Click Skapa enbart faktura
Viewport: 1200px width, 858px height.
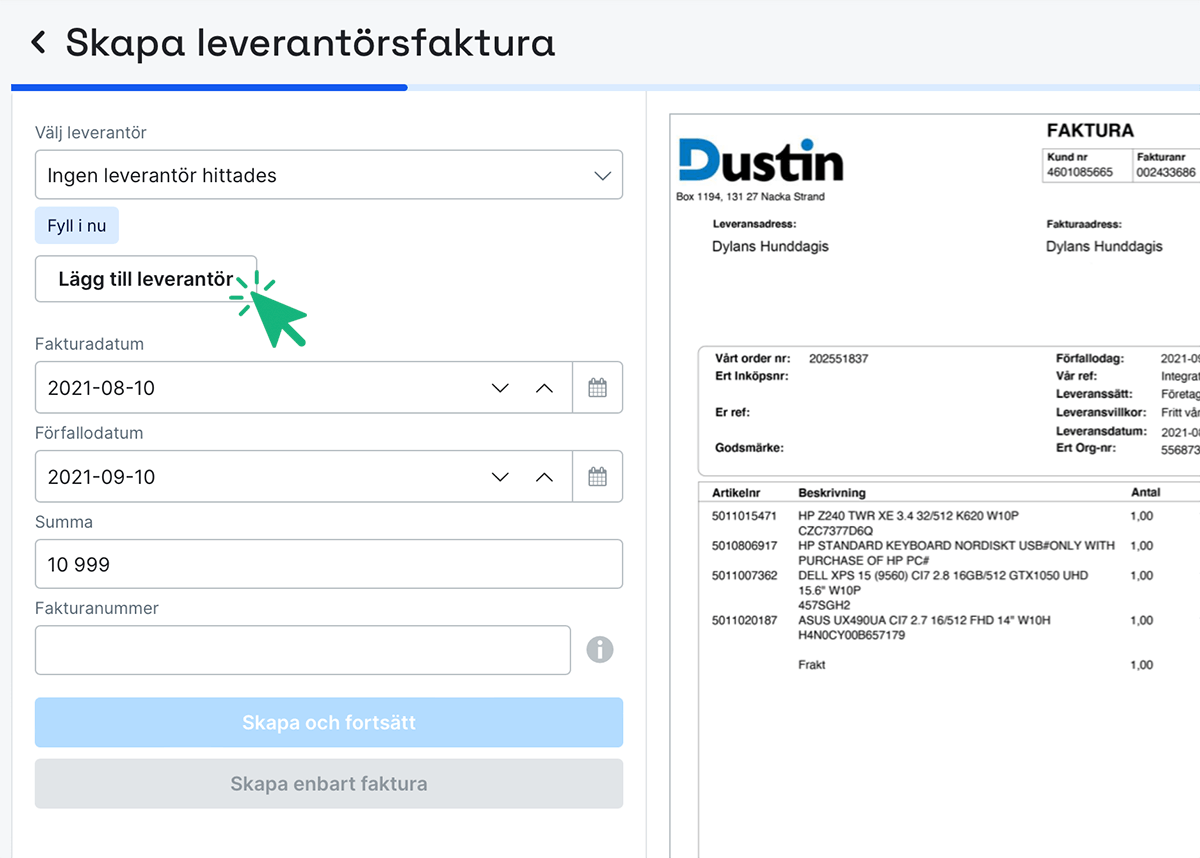(329, 784)
